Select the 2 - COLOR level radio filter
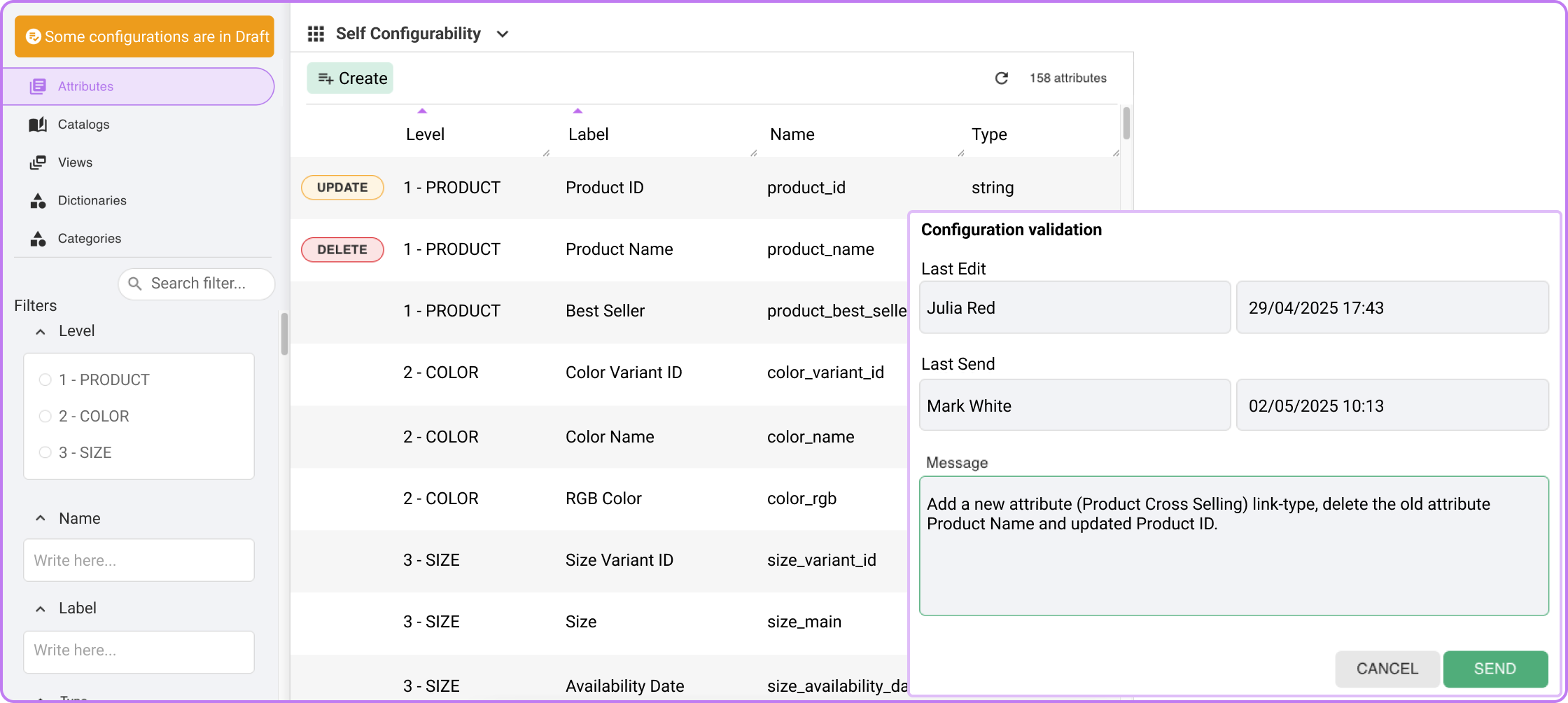1568x703 pixels. [x=45, y=416]
